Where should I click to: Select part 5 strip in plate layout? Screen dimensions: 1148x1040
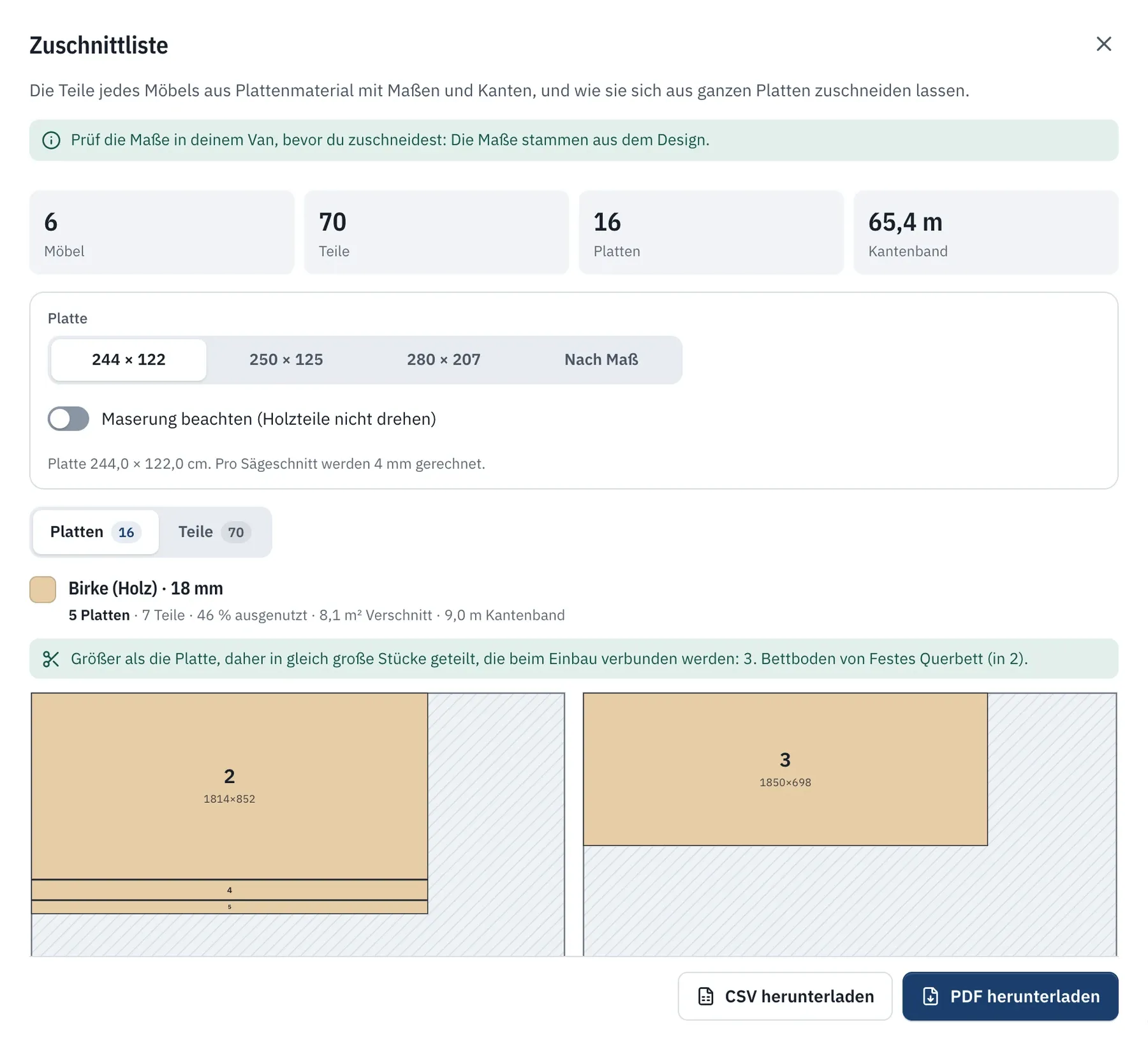tap(230, 907)
